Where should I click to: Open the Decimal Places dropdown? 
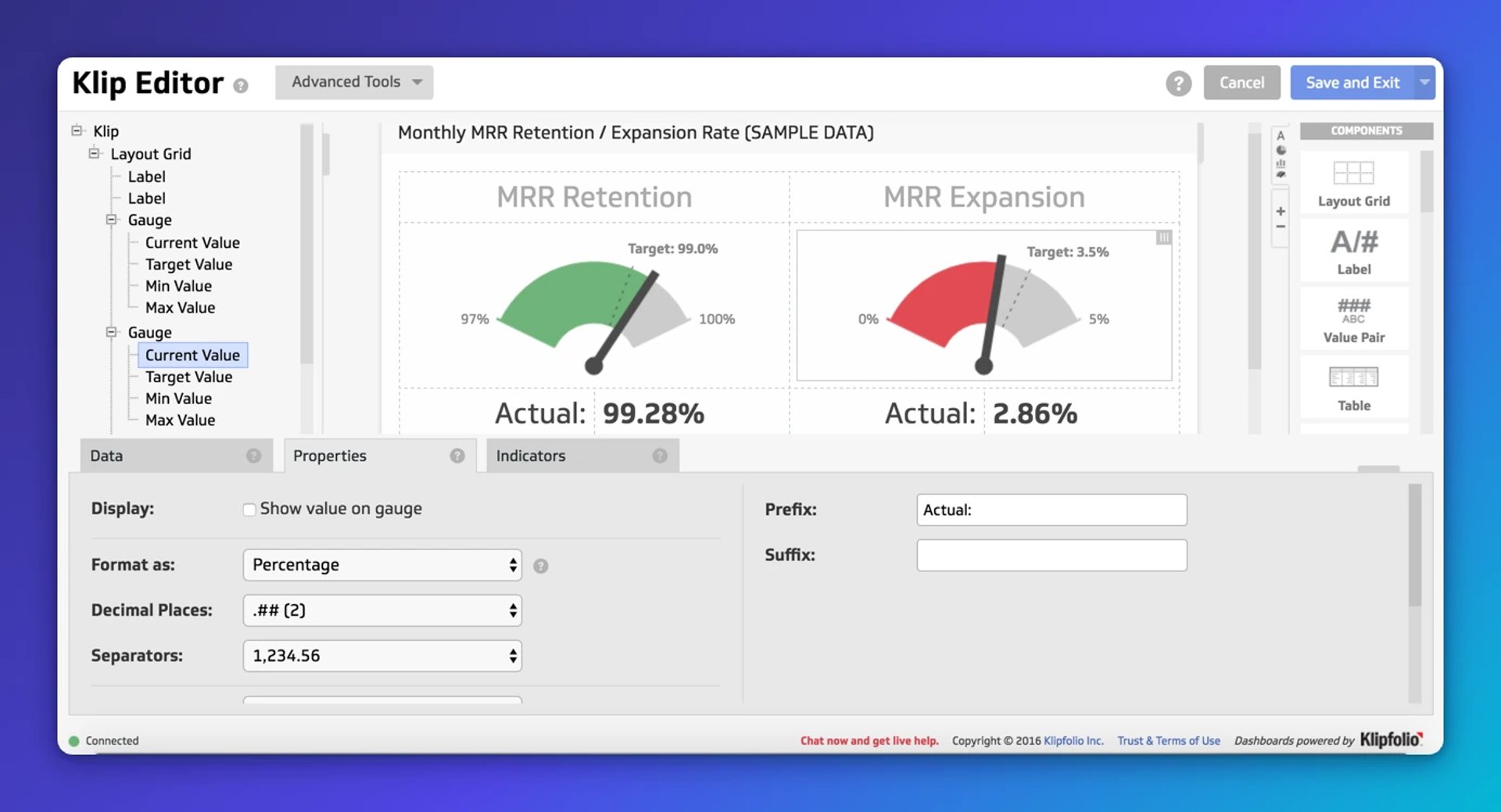point(382,610)
